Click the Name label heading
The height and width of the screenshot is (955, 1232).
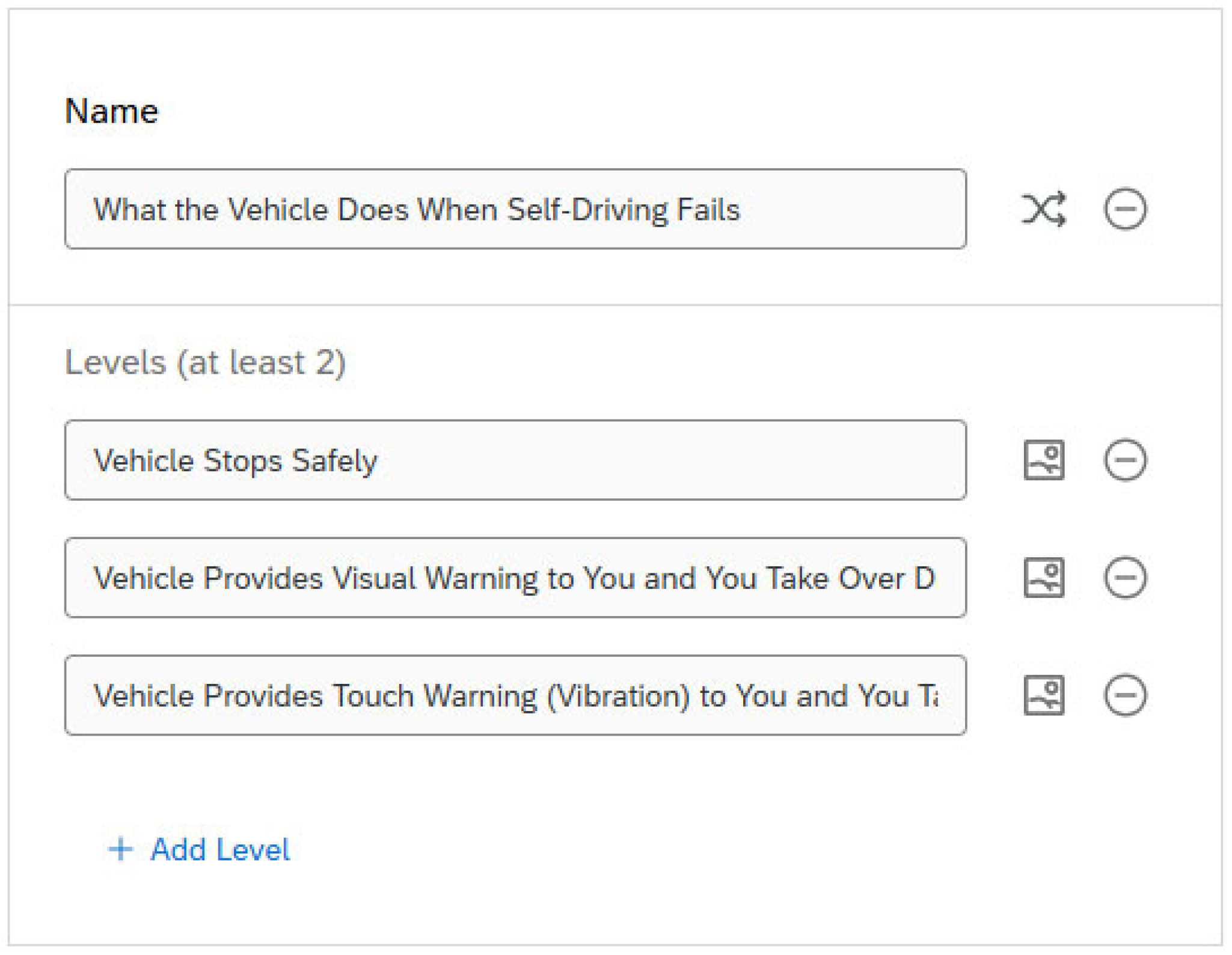[112, 111]
